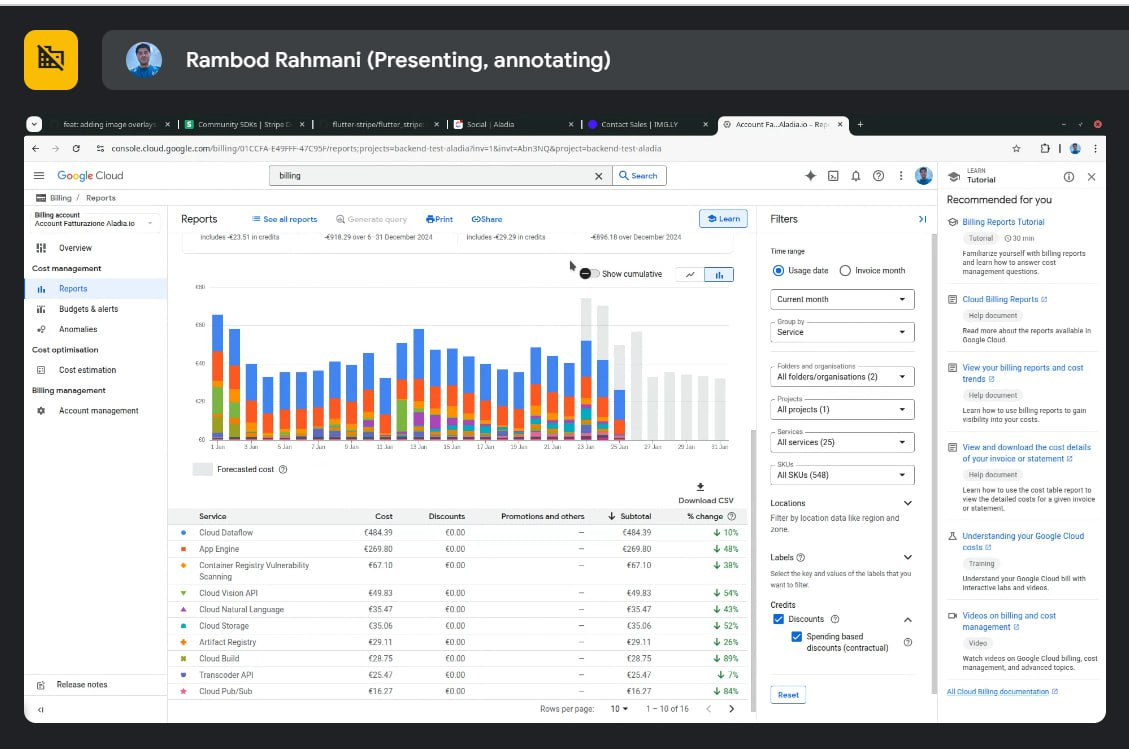Click the Share button
This screenshot has width=1129, height=749.
point(487,219)
